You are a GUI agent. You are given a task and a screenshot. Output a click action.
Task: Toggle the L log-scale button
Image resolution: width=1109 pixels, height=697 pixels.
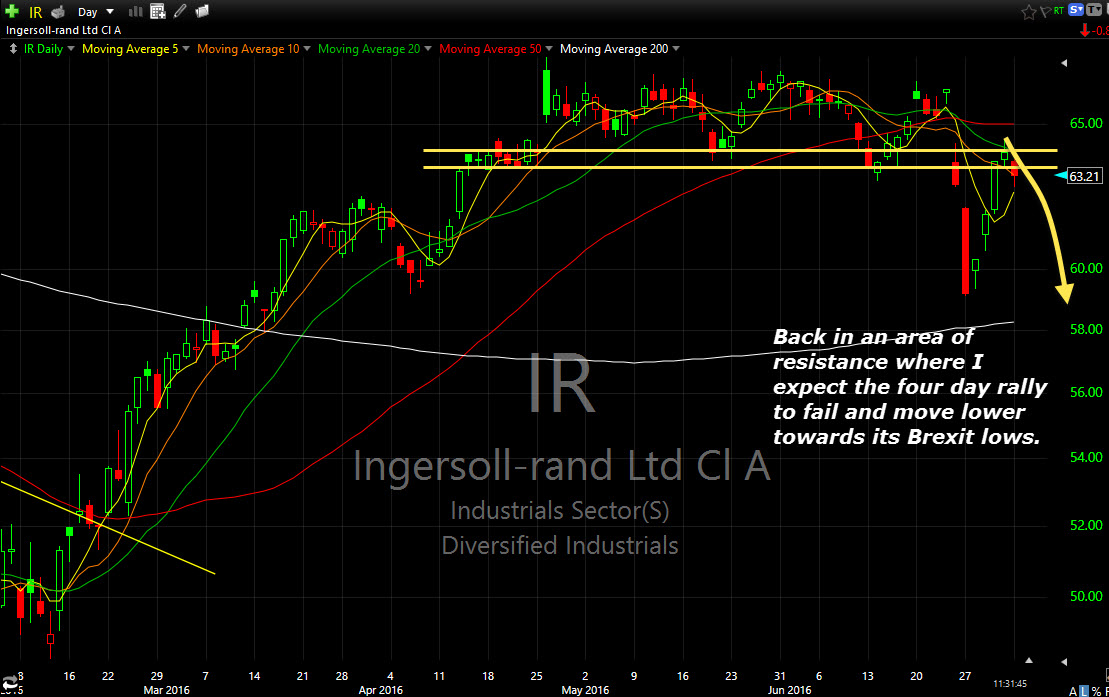(x=1084, y=691)
